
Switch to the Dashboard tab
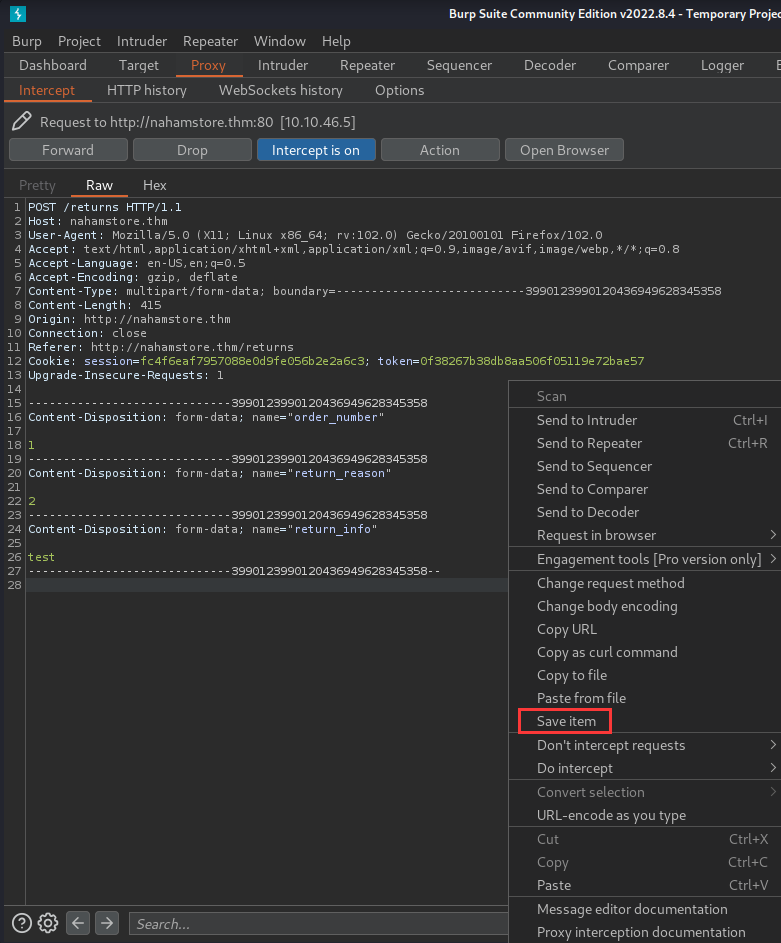click(x=53, y=65)
